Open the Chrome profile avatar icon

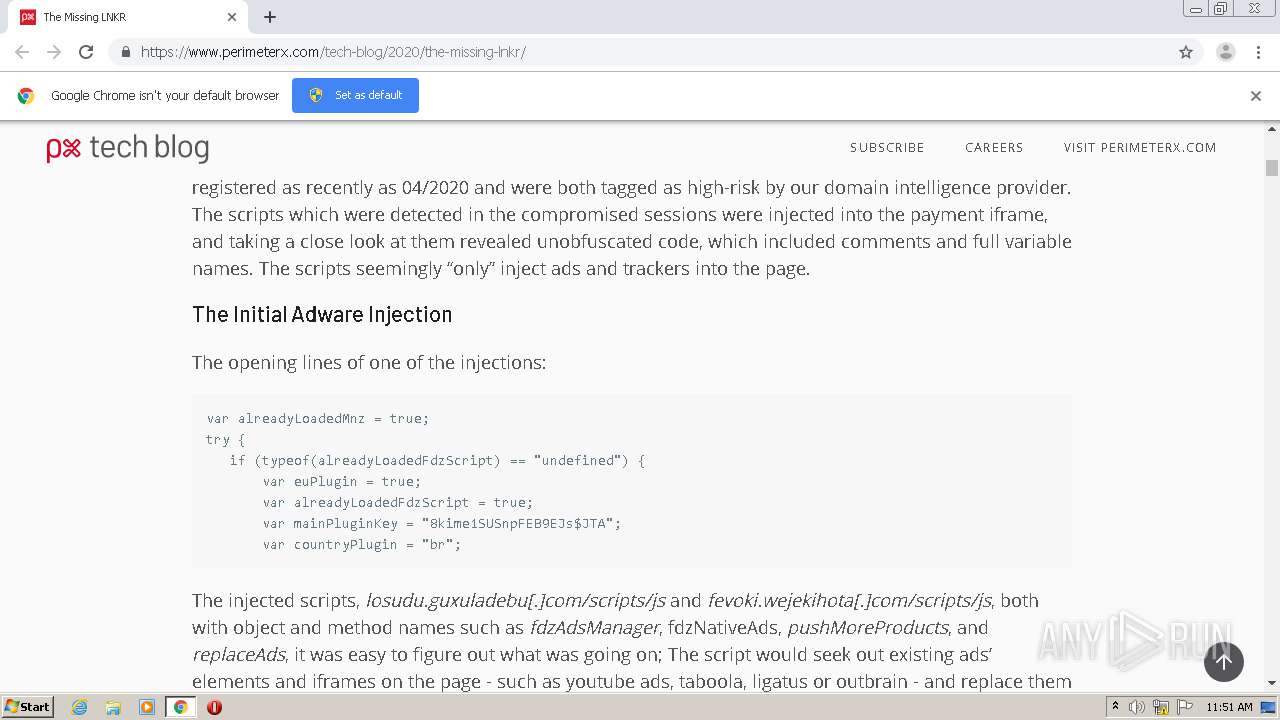(x=1225, y=52)
